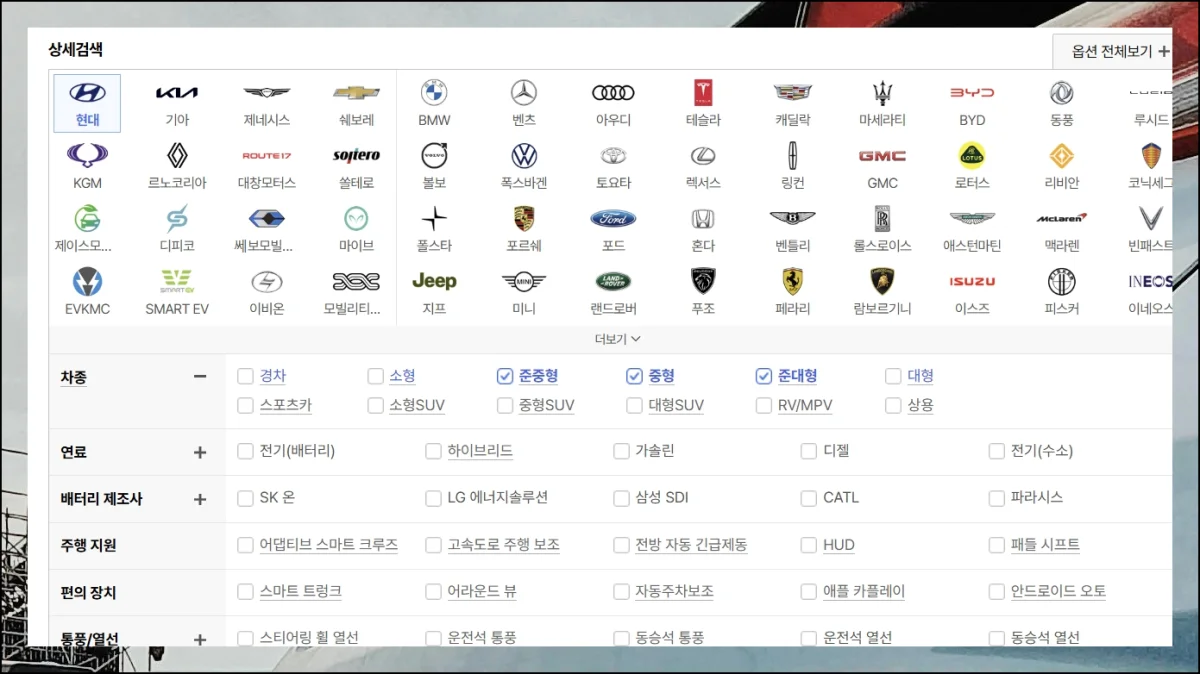The height and width of the screenshot is (674, 1200).
Task: Enable the HUD checkbox
Action: (809, 545)
